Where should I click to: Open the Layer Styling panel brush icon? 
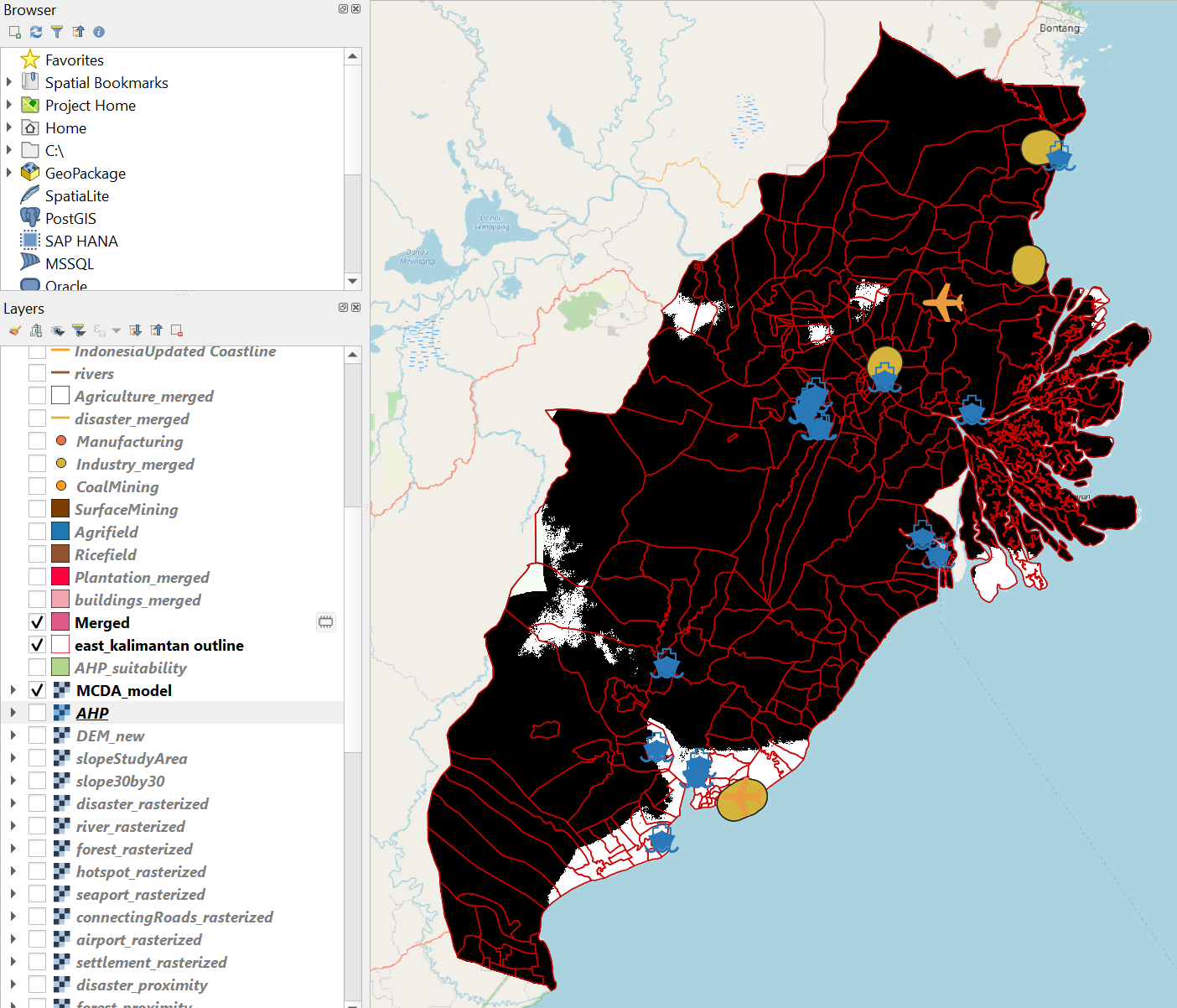coord(14,330)
